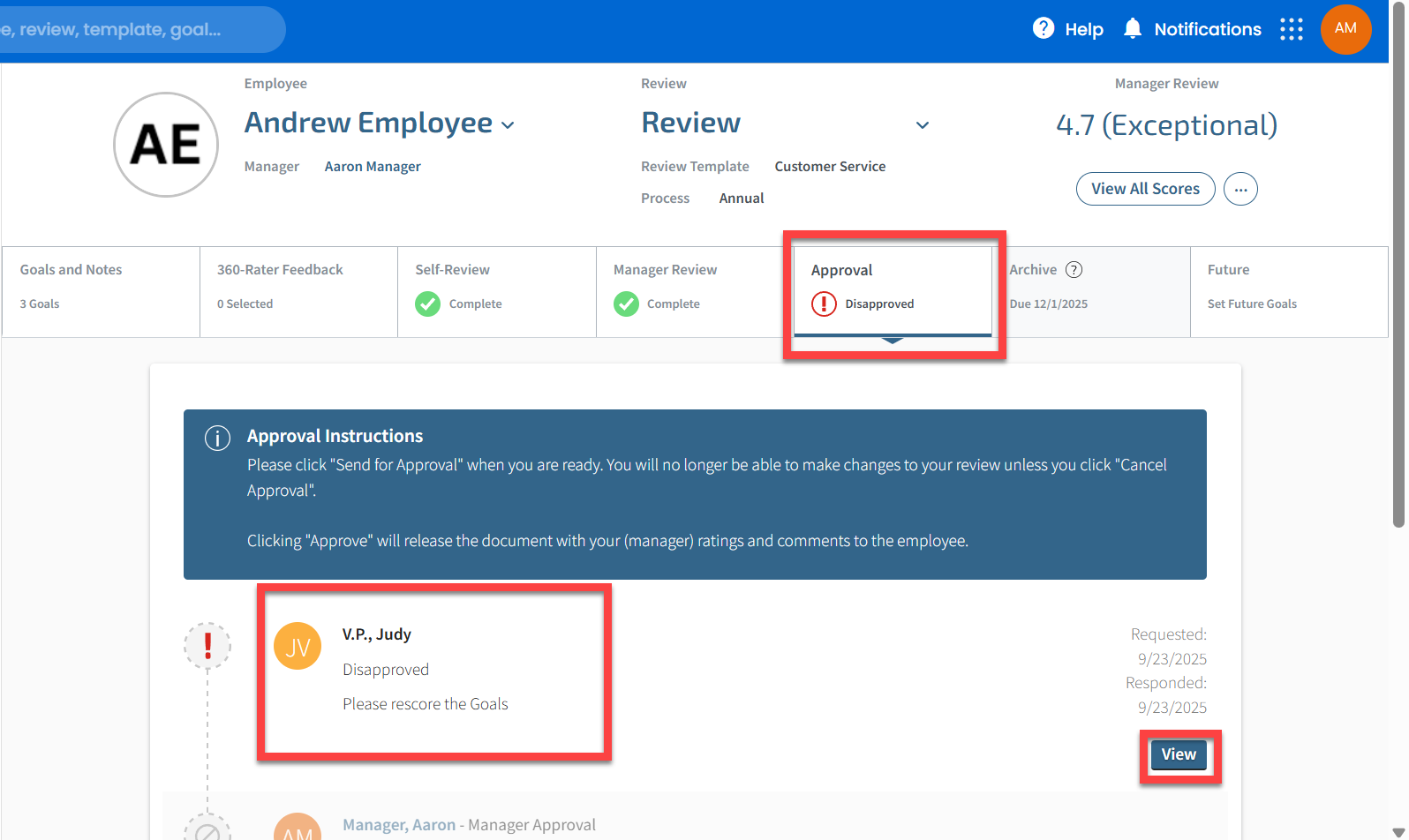Open the more options ellipsis button
Image resolution: width=1409 pixels, height=840 pixels.
point(1240,189)
